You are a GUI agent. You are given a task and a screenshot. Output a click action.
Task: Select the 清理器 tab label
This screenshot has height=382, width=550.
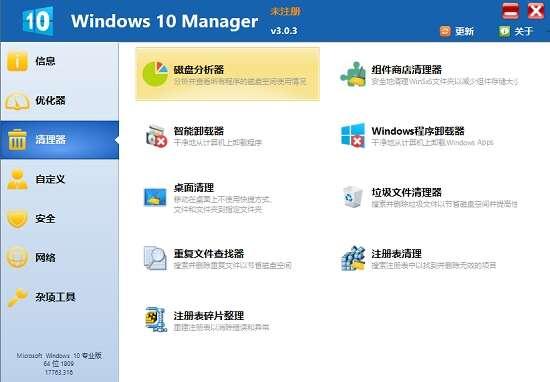(x=51, y=140)
